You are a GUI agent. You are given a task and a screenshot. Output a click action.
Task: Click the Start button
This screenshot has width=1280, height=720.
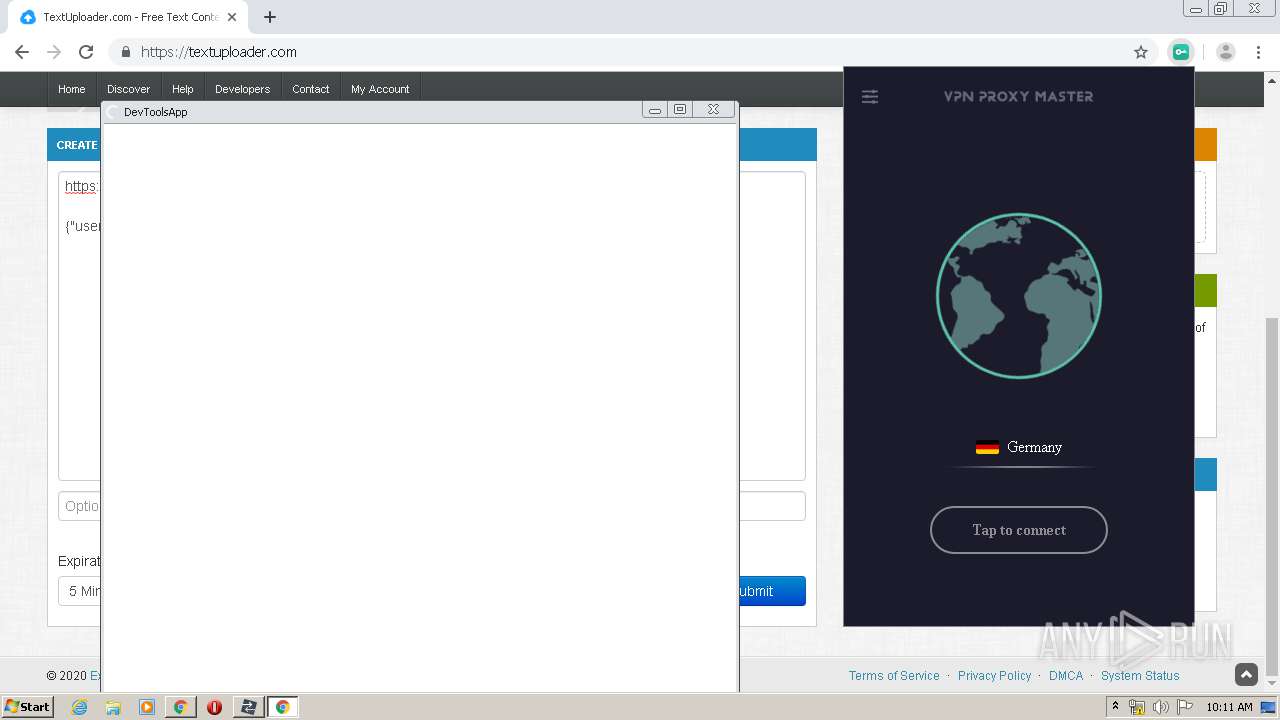tap(28, 707)
